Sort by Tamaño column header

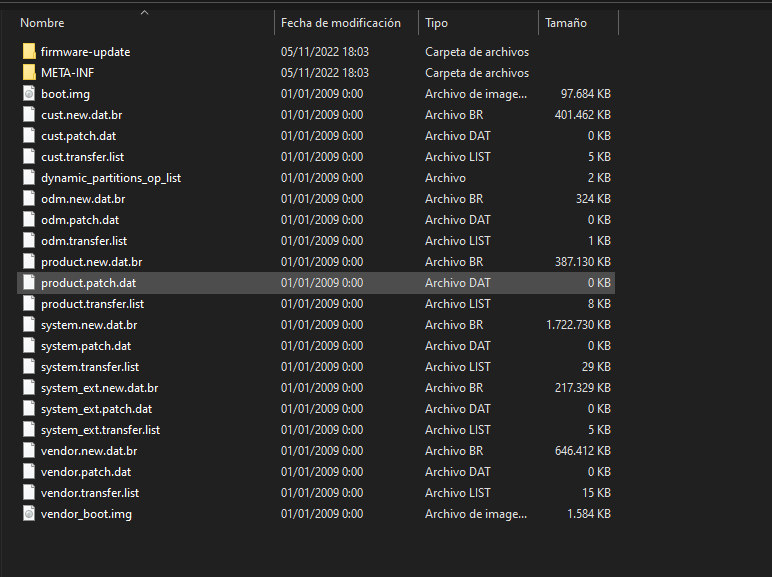[x=566, y=23]
